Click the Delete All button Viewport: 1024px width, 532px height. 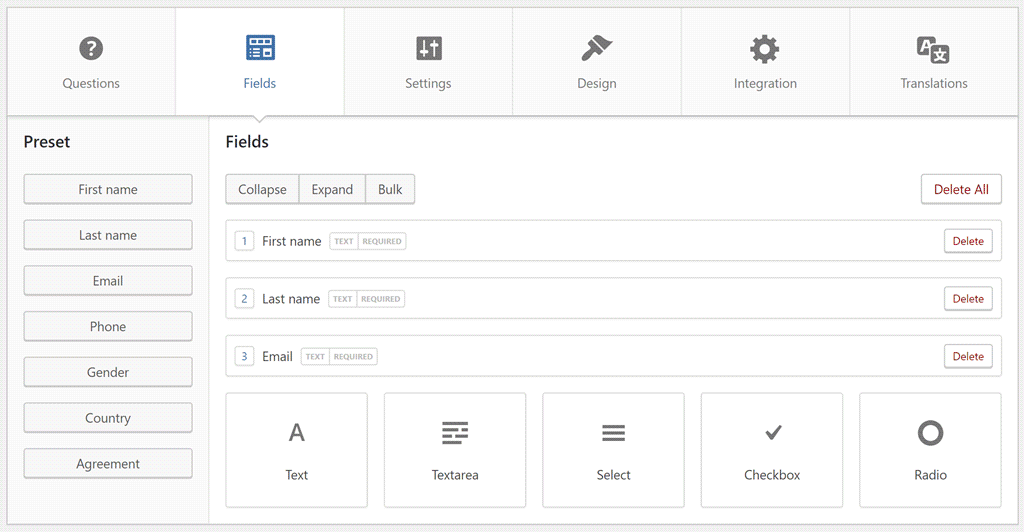[961, 189]
